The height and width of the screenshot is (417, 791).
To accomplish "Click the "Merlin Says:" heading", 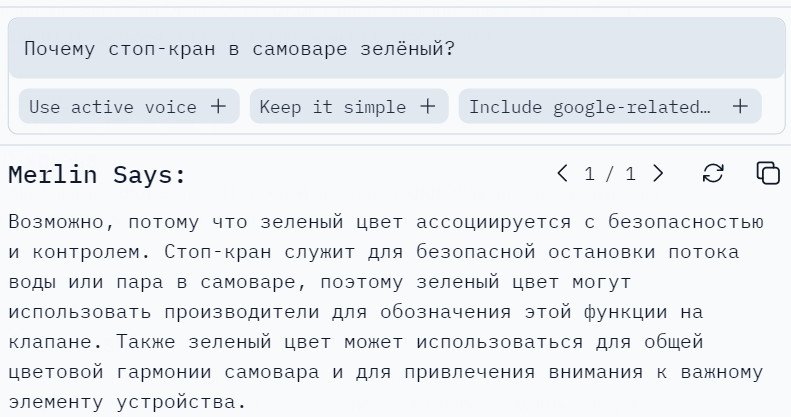I will 97,175.
